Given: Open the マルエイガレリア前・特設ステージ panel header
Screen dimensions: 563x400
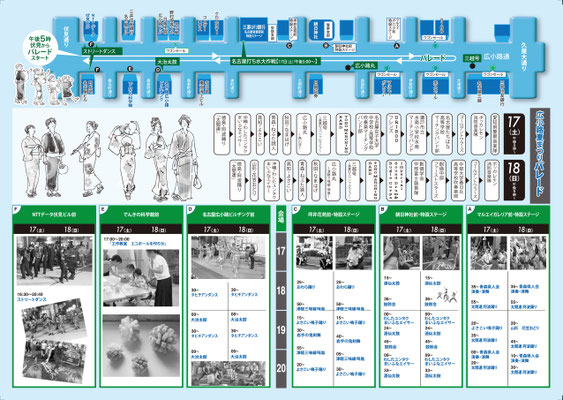Looking at the screenshot, I should 508,215.
